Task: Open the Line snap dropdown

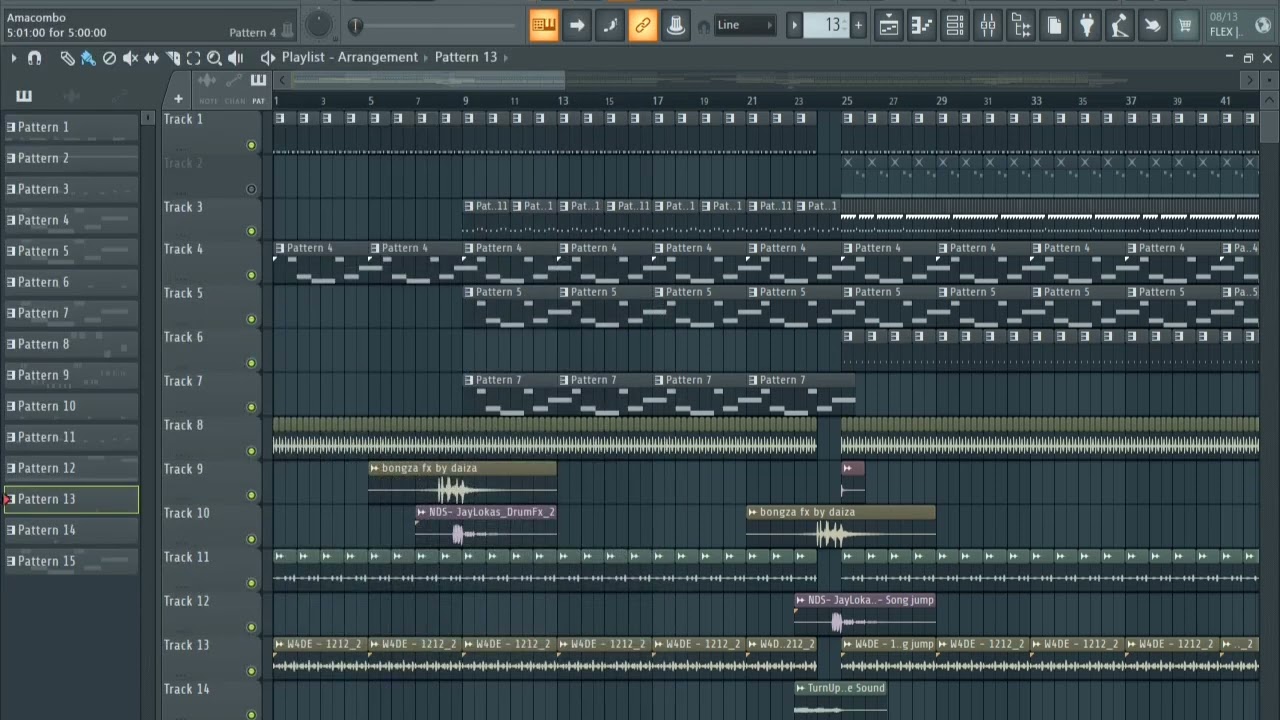Action: pyautogui.click(x=745, y=25)
